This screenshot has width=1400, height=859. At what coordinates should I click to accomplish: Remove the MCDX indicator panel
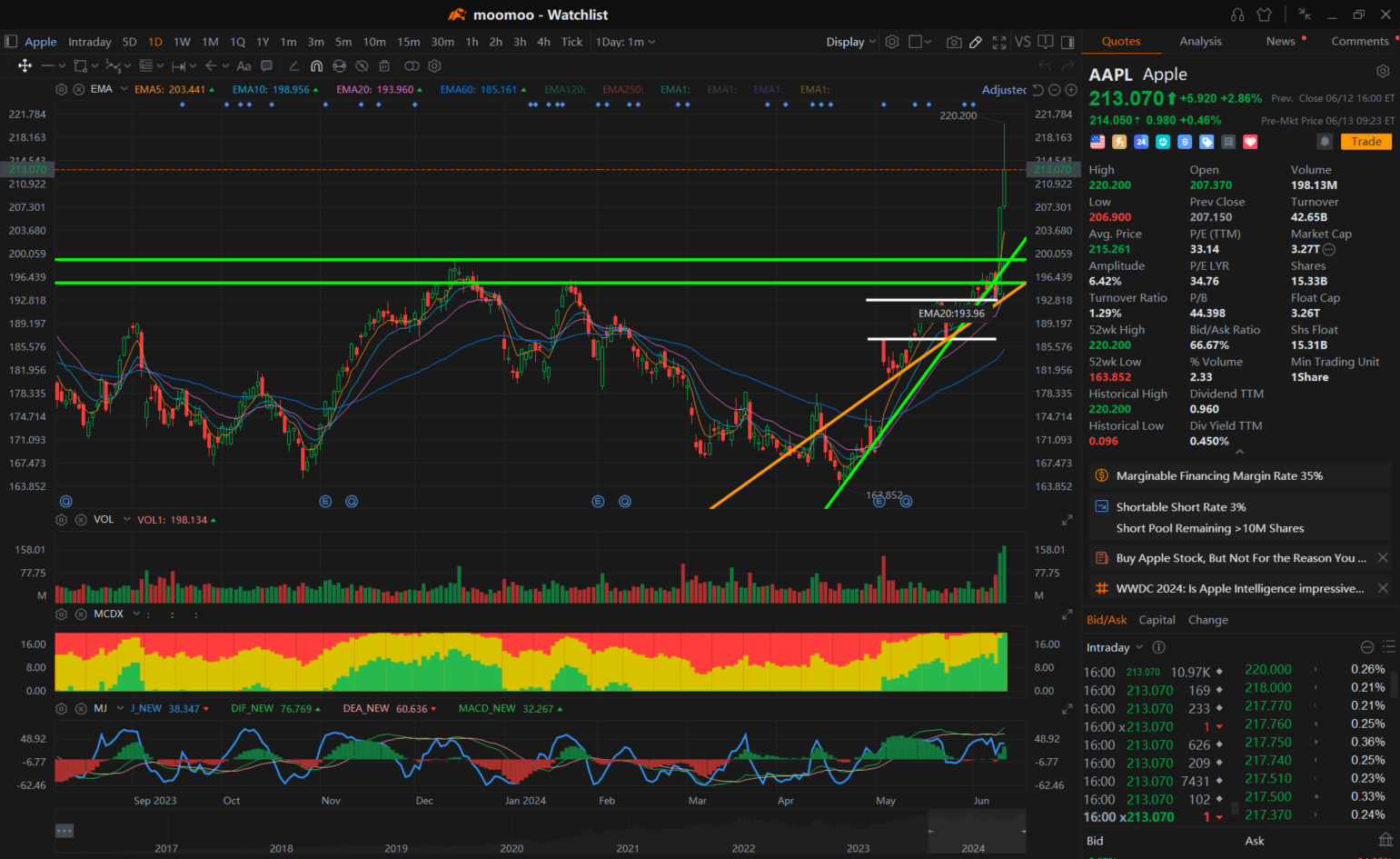click(79, 614)
